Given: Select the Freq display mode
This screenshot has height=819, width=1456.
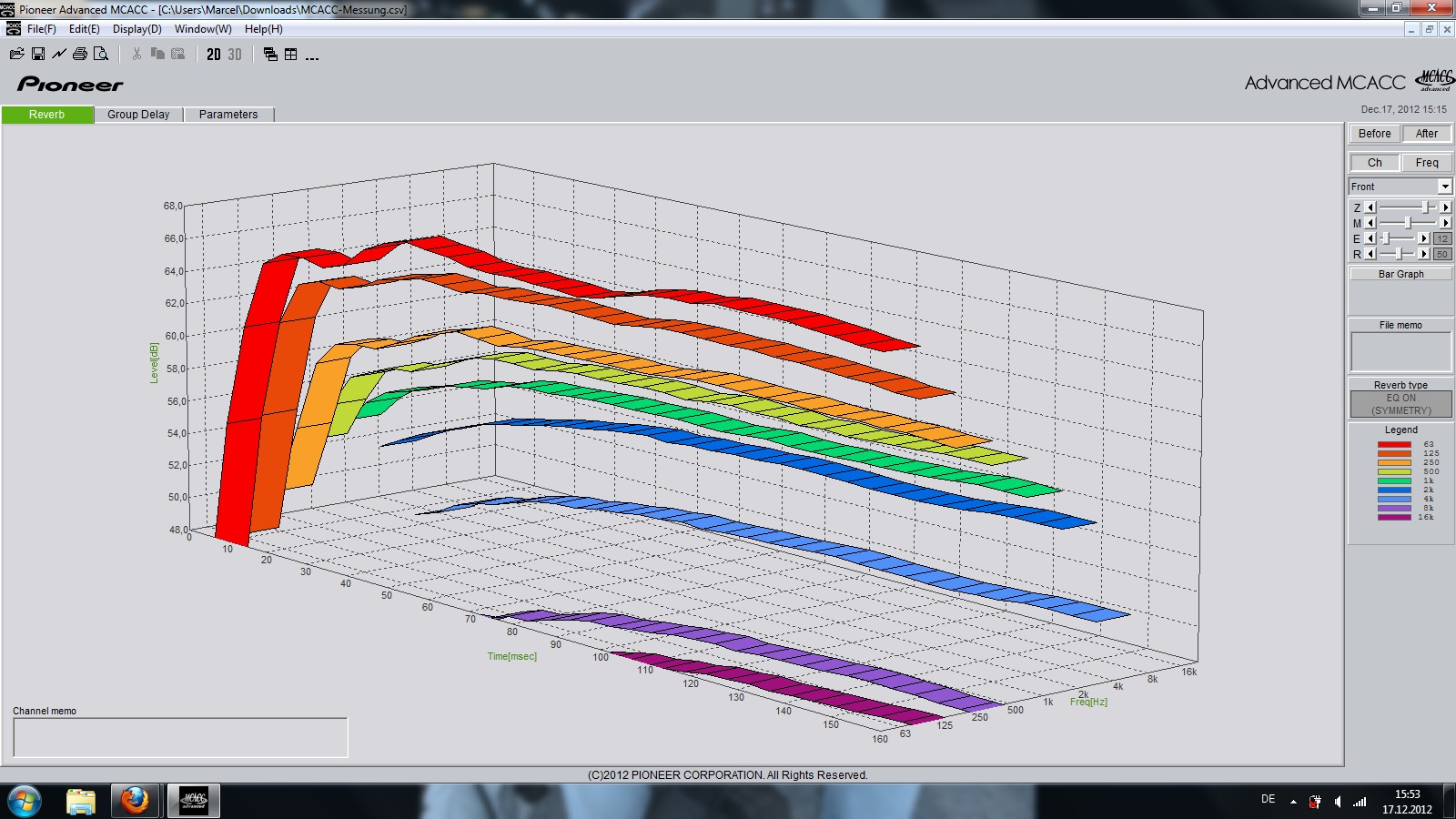Looking at the screenshot, I should (x=1427, y=163).
